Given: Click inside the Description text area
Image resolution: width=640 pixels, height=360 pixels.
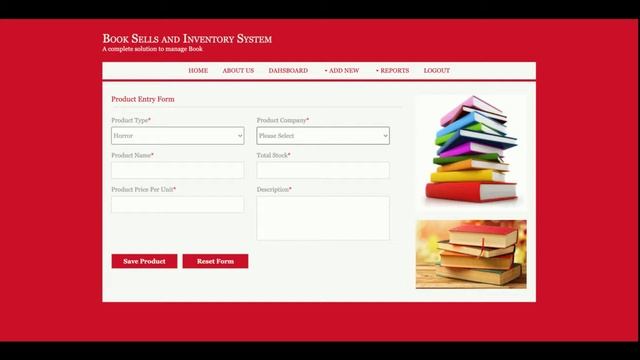Looking at the screenshot, I should click(x=323, y=218).
